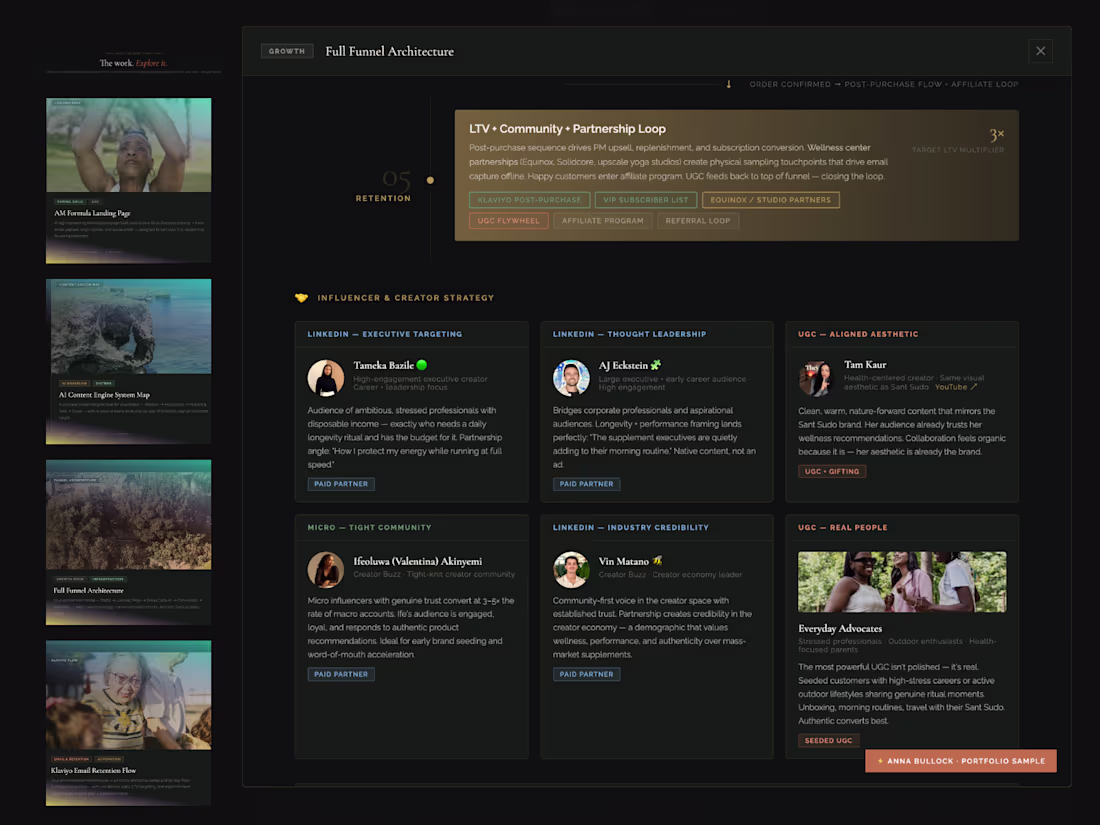Open the Klaviyo Email Retention Flow card
Screen dimensions: 1100x825
click(x=128, y=723)
